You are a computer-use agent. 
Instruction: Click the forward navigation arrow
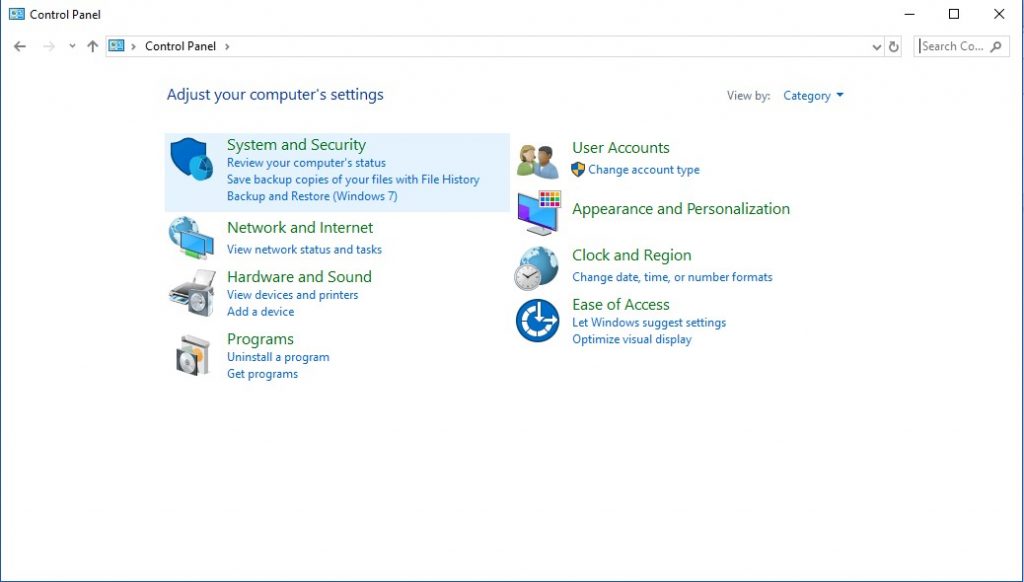[x=49, y=46]
